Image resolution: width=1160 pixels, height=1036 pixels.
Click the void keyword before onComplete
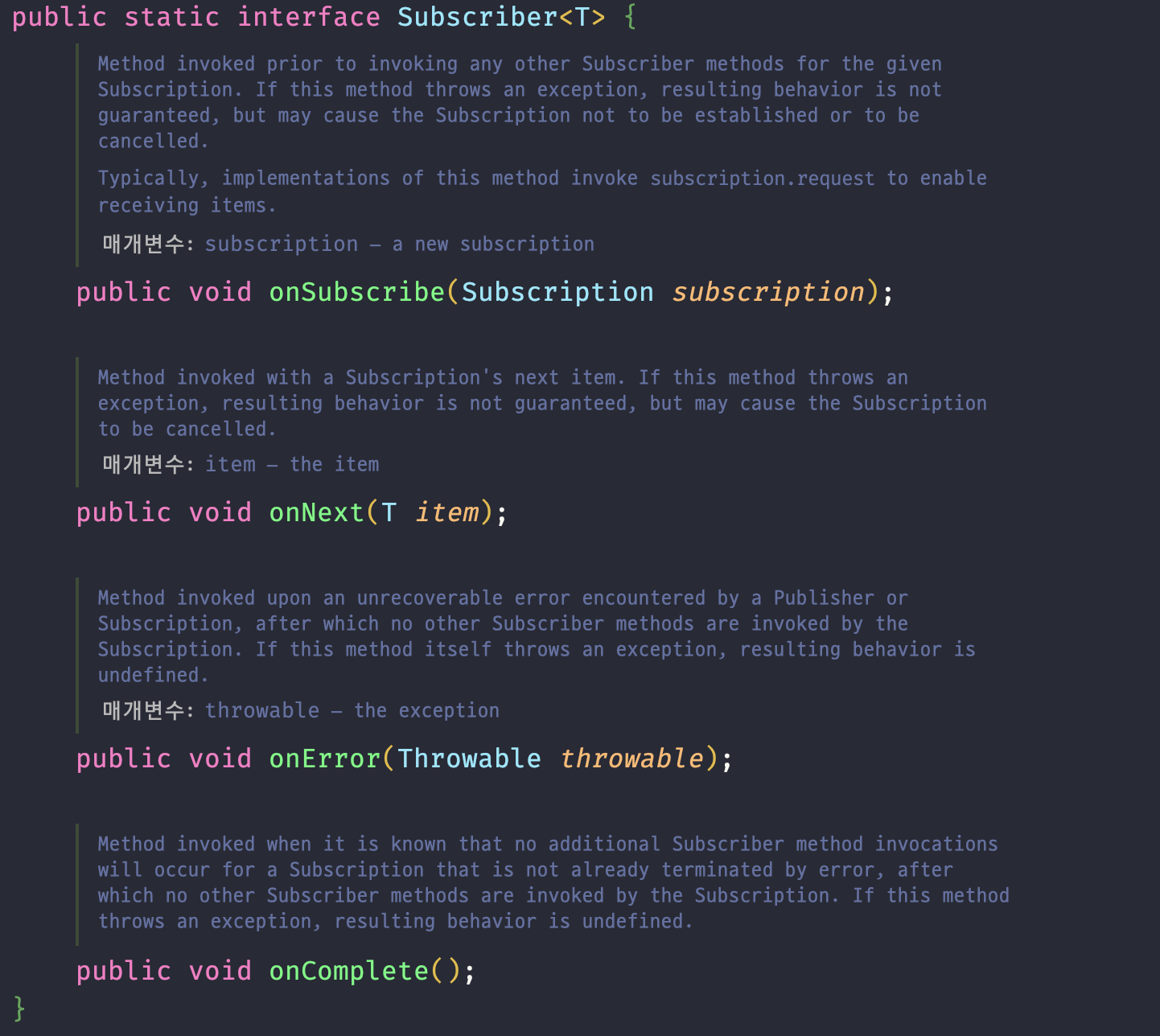click(220, 971)
